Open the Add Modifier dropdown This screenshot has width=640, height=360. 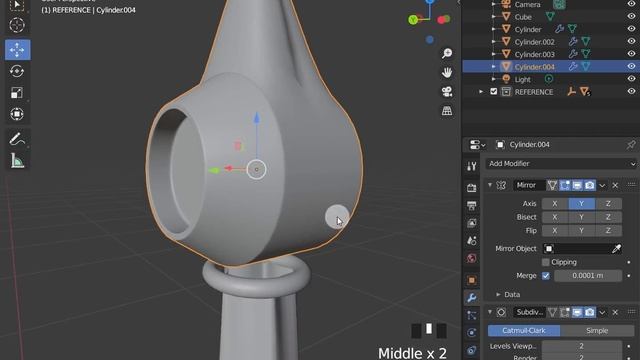point(562,164)
